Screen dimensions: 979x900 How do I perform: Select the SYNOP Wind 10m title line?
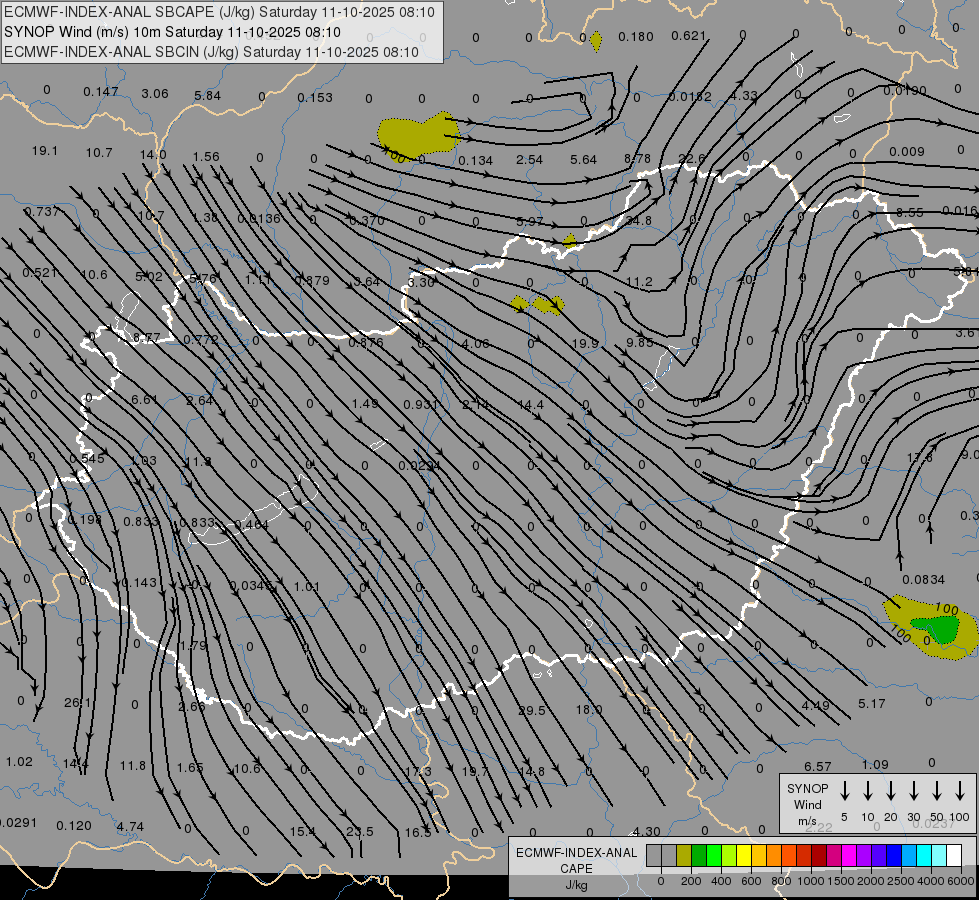click(x=172, y=32)
